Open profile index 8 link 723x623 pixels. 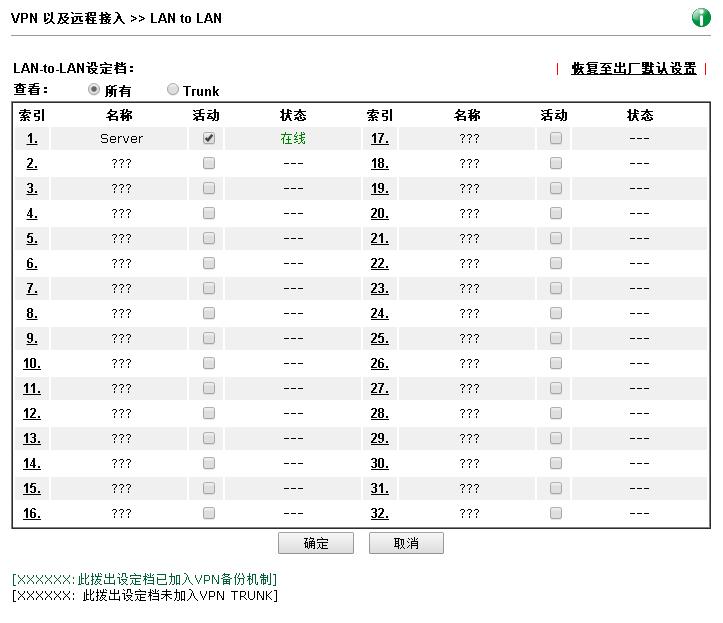click(x=32, y=313)
